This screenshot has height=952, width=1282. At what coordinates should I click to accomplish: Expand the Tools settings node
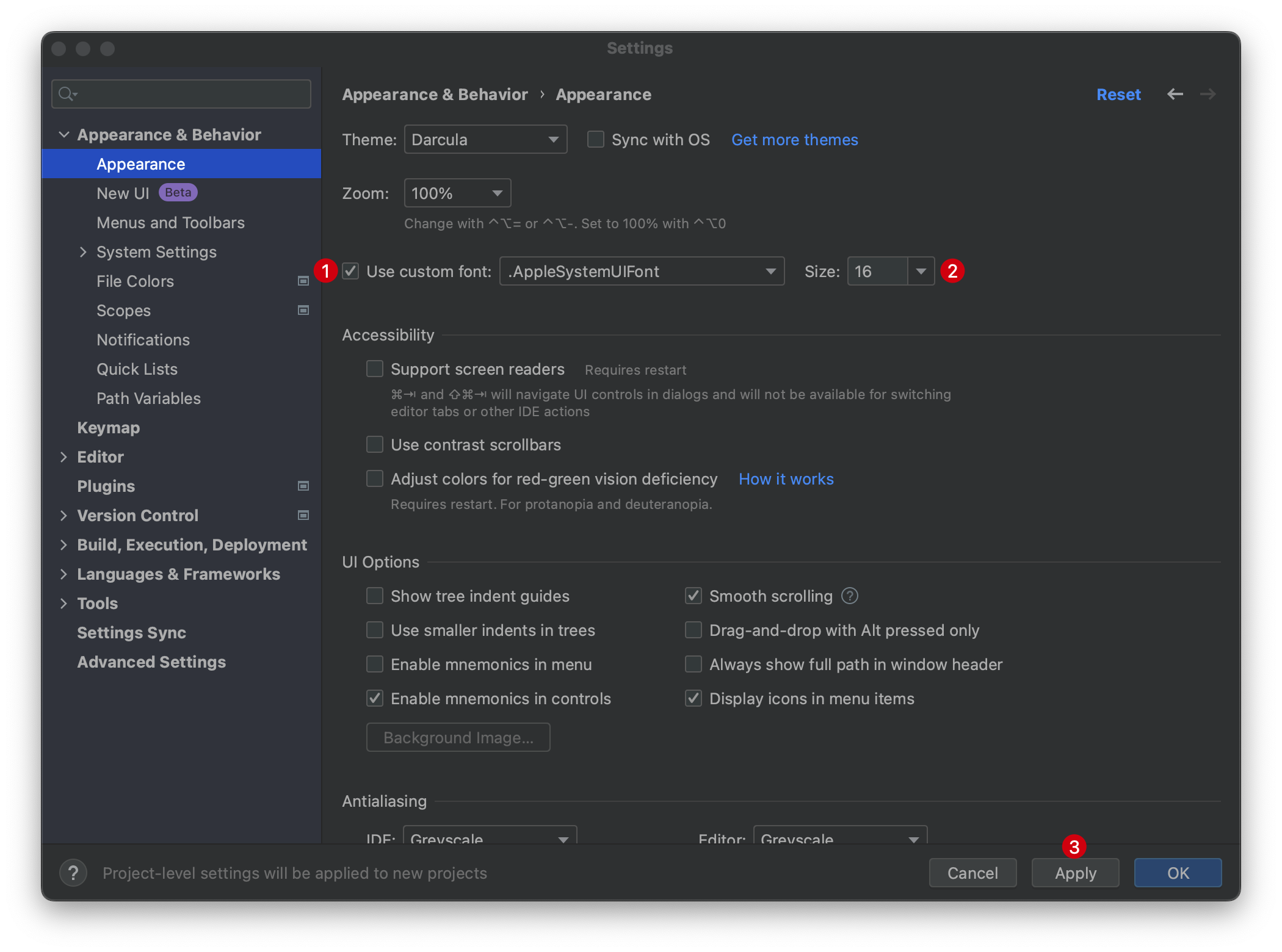tap(63, 603)
